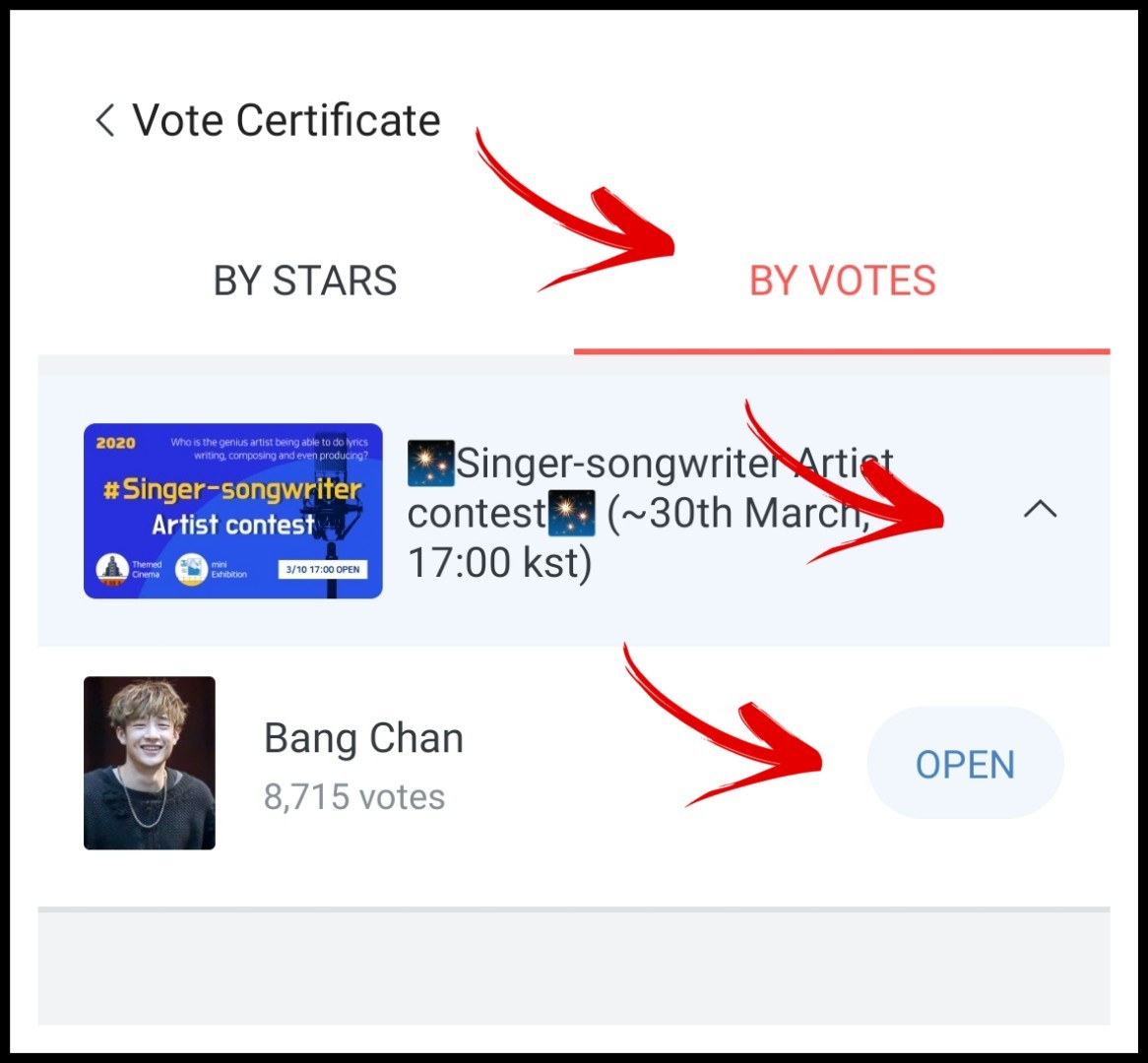The width and height of the screenshot is (1148, 1063).
Task: Select the BY VOTES tab
Action: (x=842, y=281)
